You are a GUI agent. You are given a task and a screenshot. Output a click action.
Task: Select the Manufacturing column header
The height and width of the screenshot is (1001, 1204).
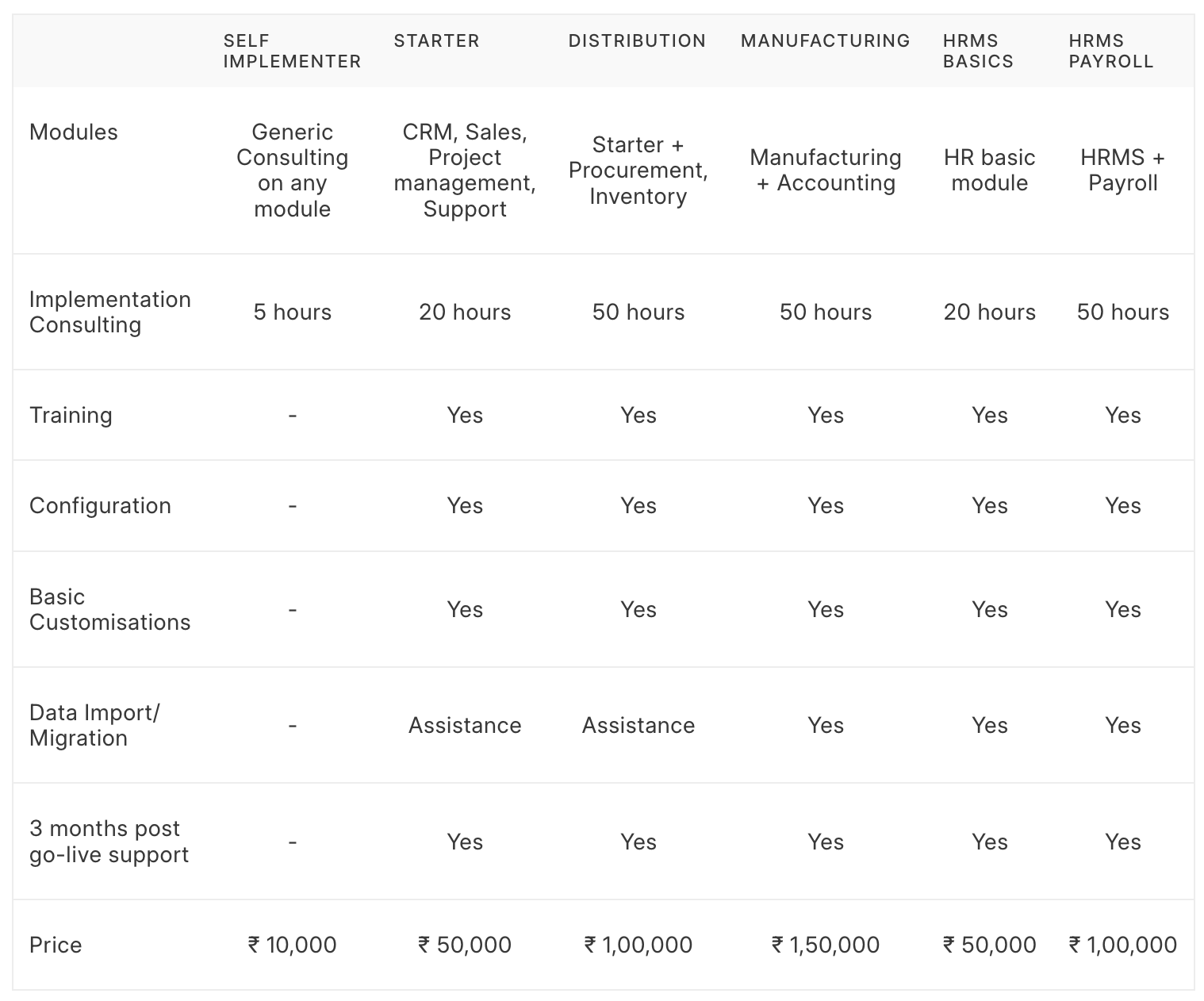825,40
